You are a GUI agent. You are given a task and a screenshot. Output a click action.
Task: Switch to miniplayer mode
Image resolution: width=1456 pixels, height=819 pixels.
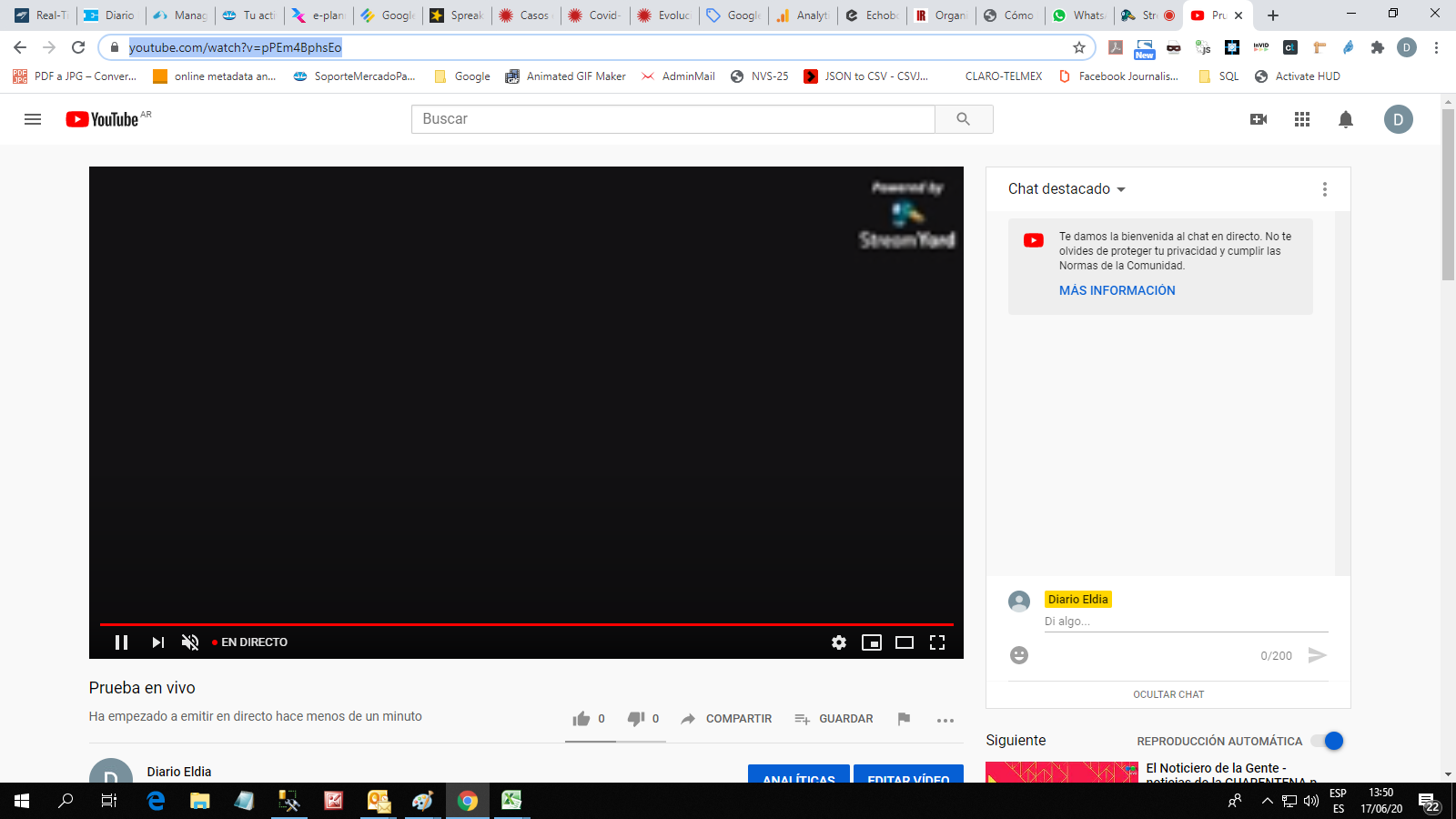[871, 642]
